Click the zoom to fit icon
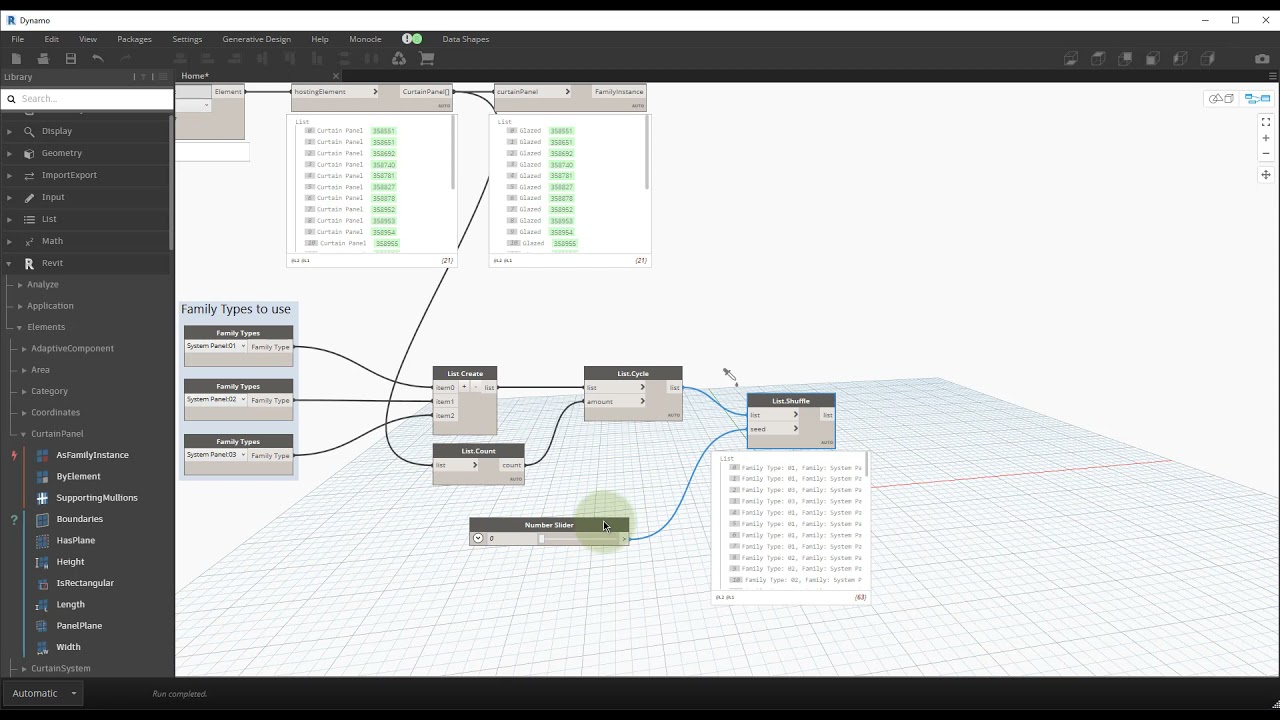The image size is (1280, 720). point(1266,122)
